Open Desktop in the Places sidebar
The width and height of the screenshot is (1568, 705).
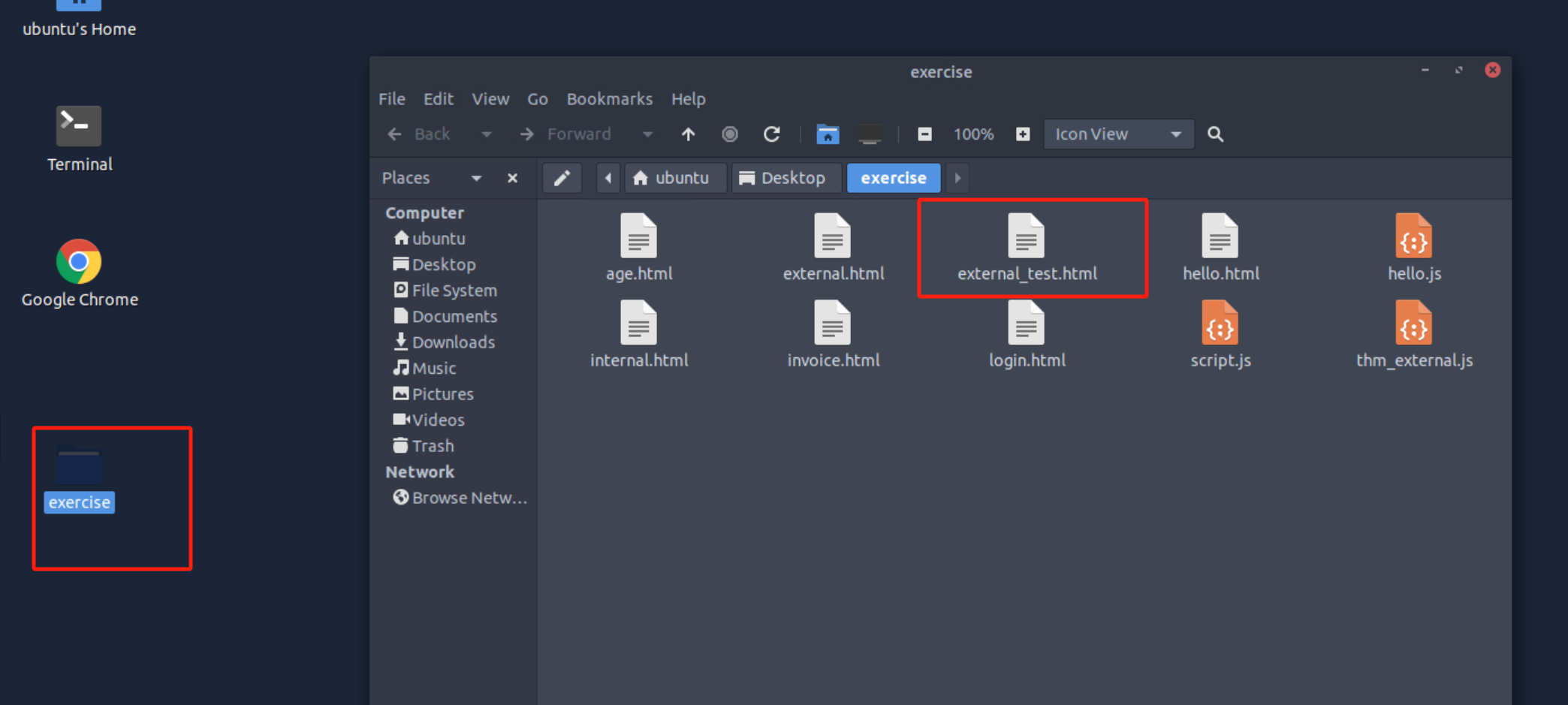(434, 264)
